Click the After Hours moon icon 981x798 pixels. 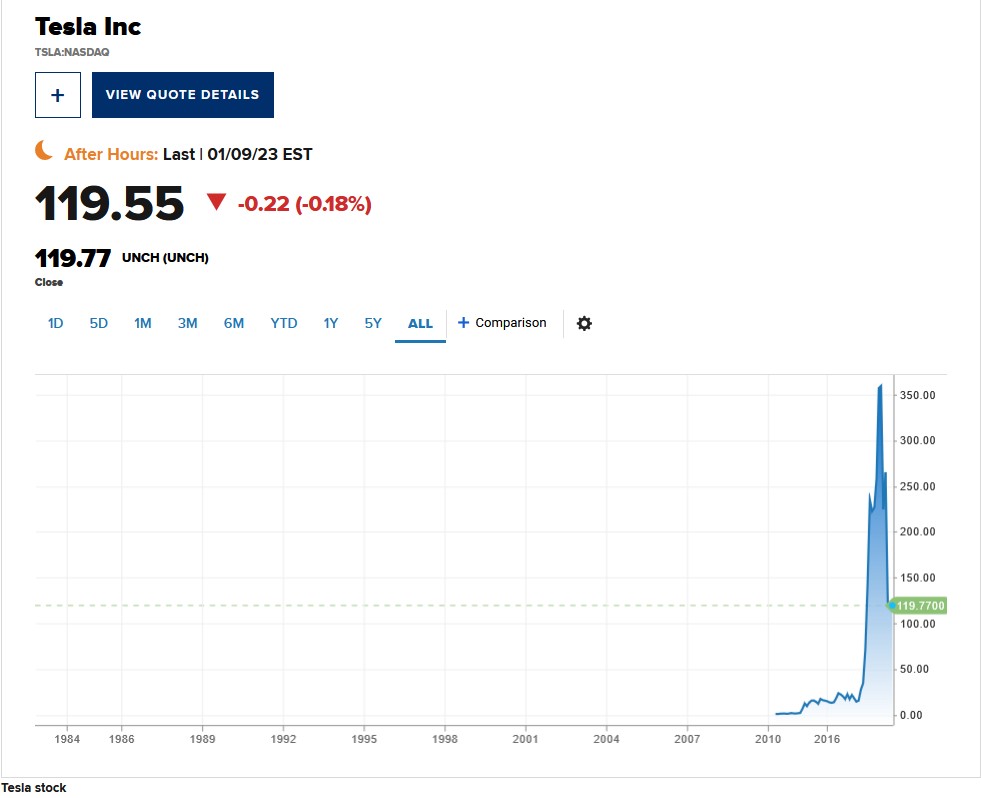click(44, 151)
